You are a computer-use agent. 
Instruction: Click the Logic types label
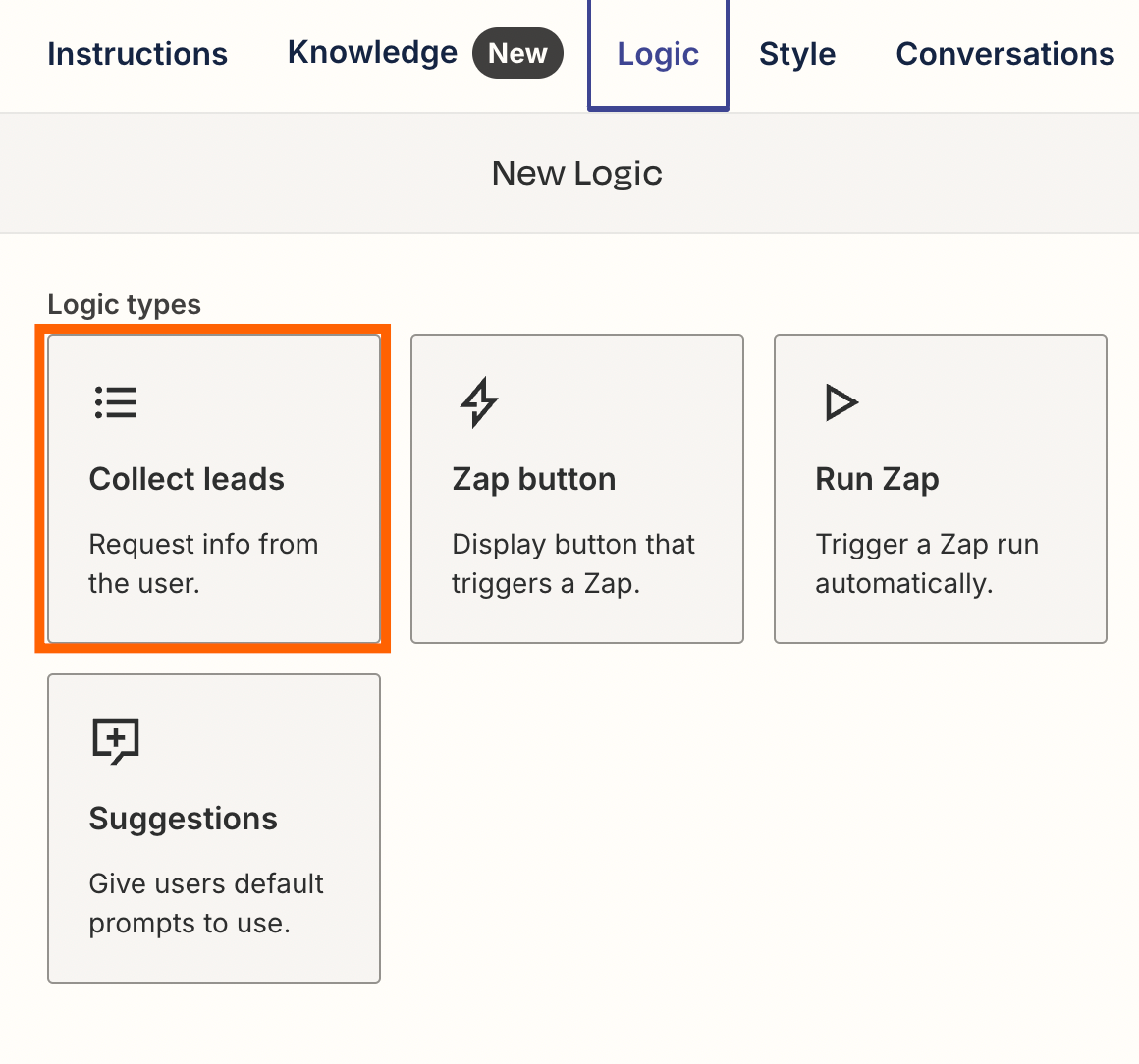click(125, 305)
